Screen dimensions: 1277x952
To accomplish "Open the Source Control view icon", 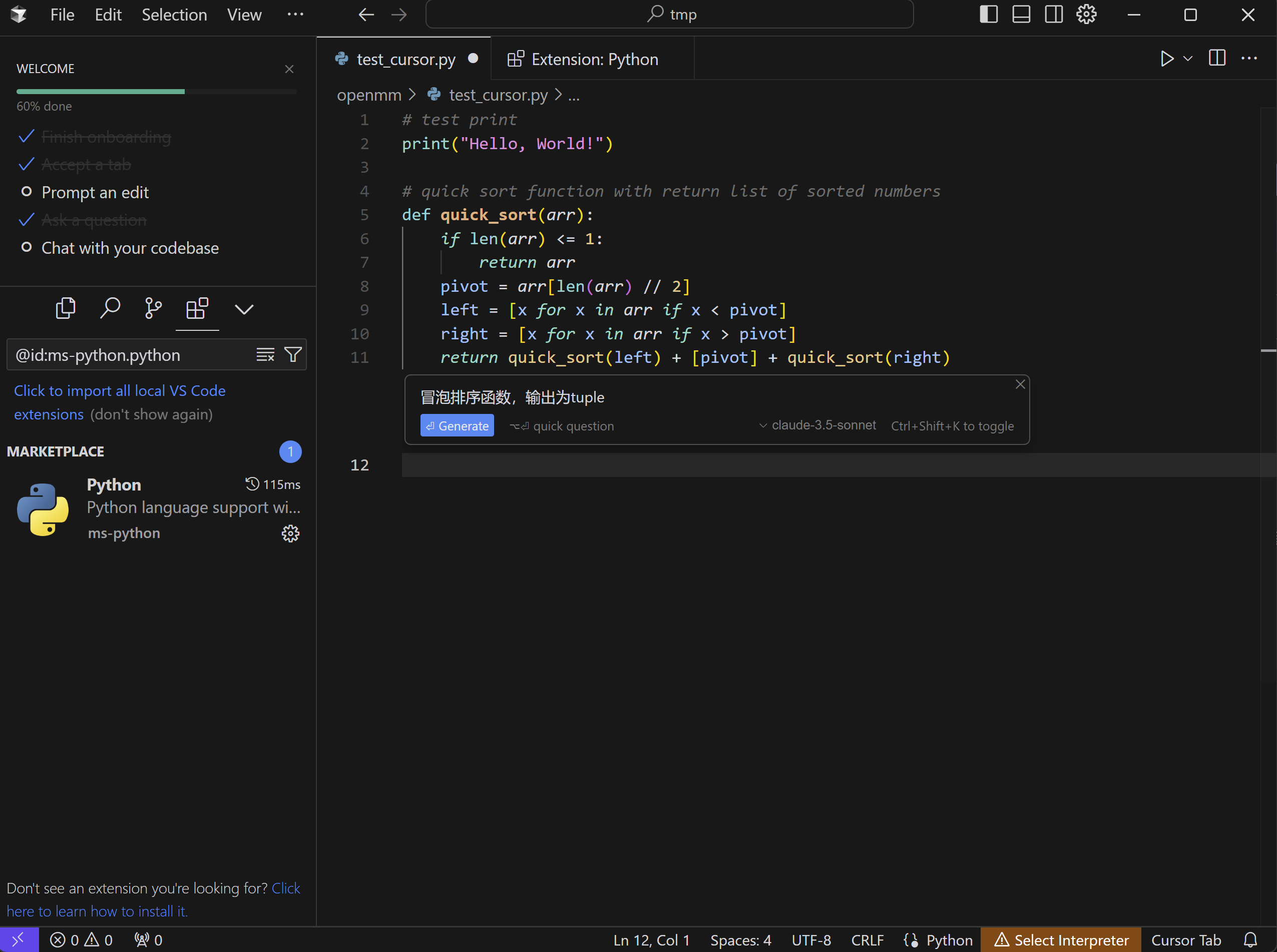I will pyautogui.click(x=153, y=309).
